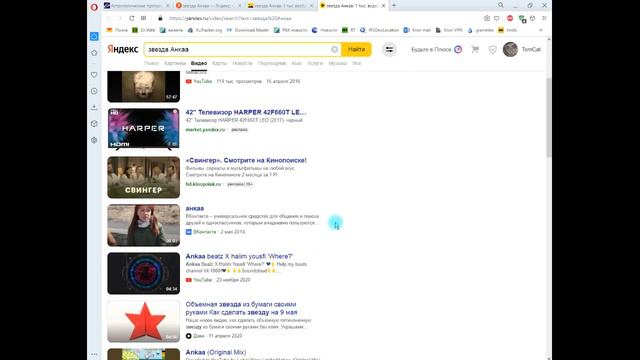Open the cube extensions icon in the toolbar
The image size is (640, 360).
click(x=533, y=18)
